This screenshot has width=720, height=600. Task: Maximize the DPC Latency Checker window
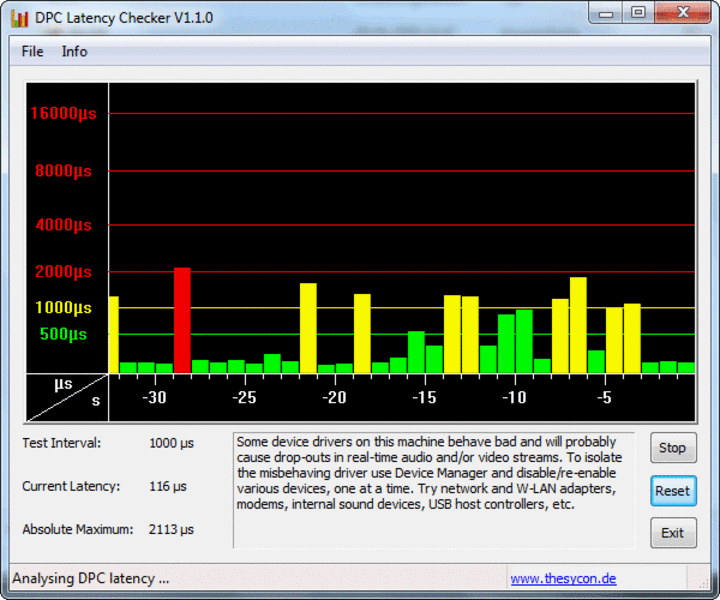[638, 13]
